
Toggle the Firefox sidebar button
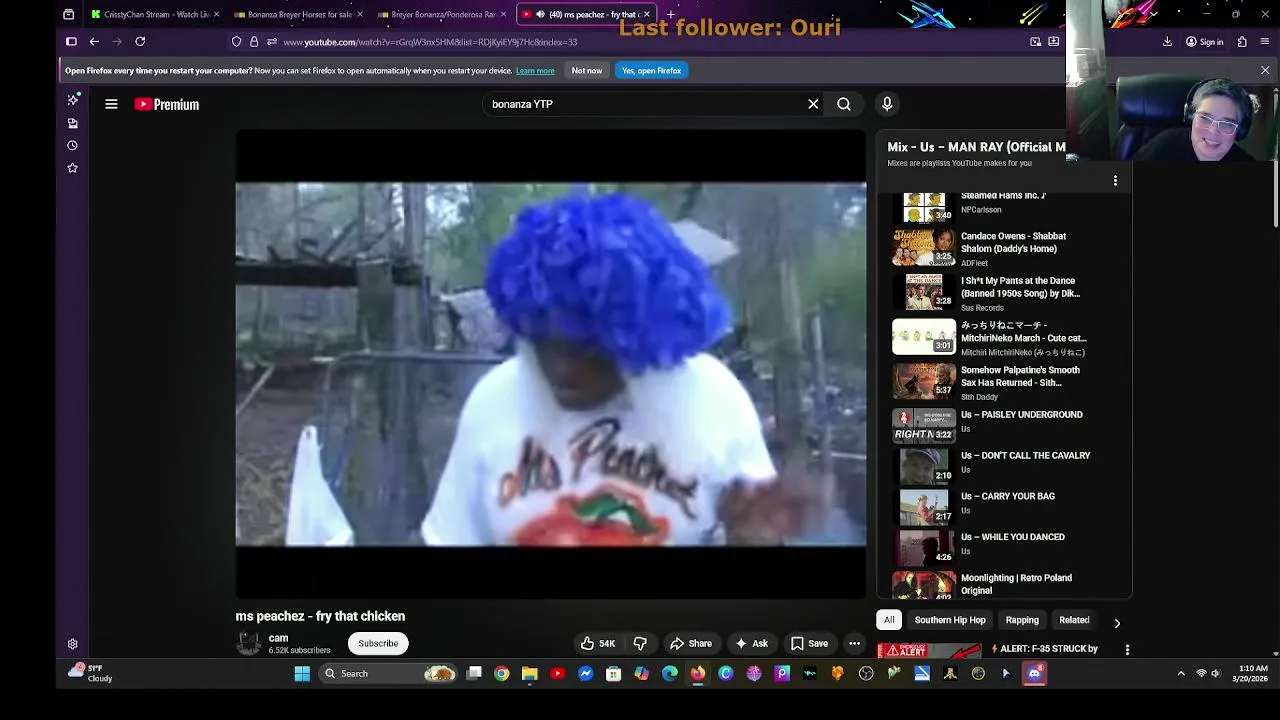tap(71, 42)
